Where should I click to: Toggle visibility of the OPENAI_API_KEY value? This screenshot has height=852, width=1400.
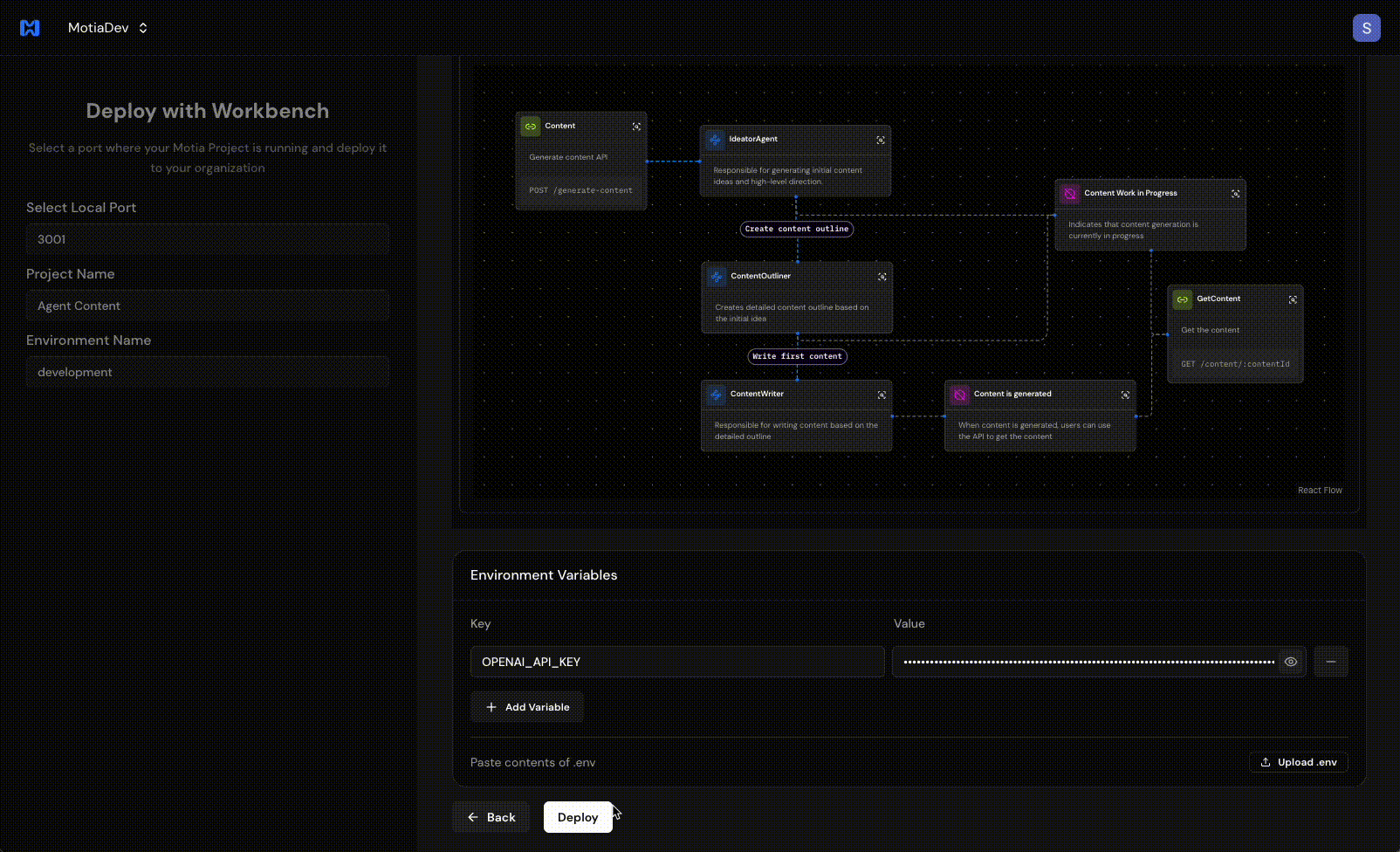1290,662
